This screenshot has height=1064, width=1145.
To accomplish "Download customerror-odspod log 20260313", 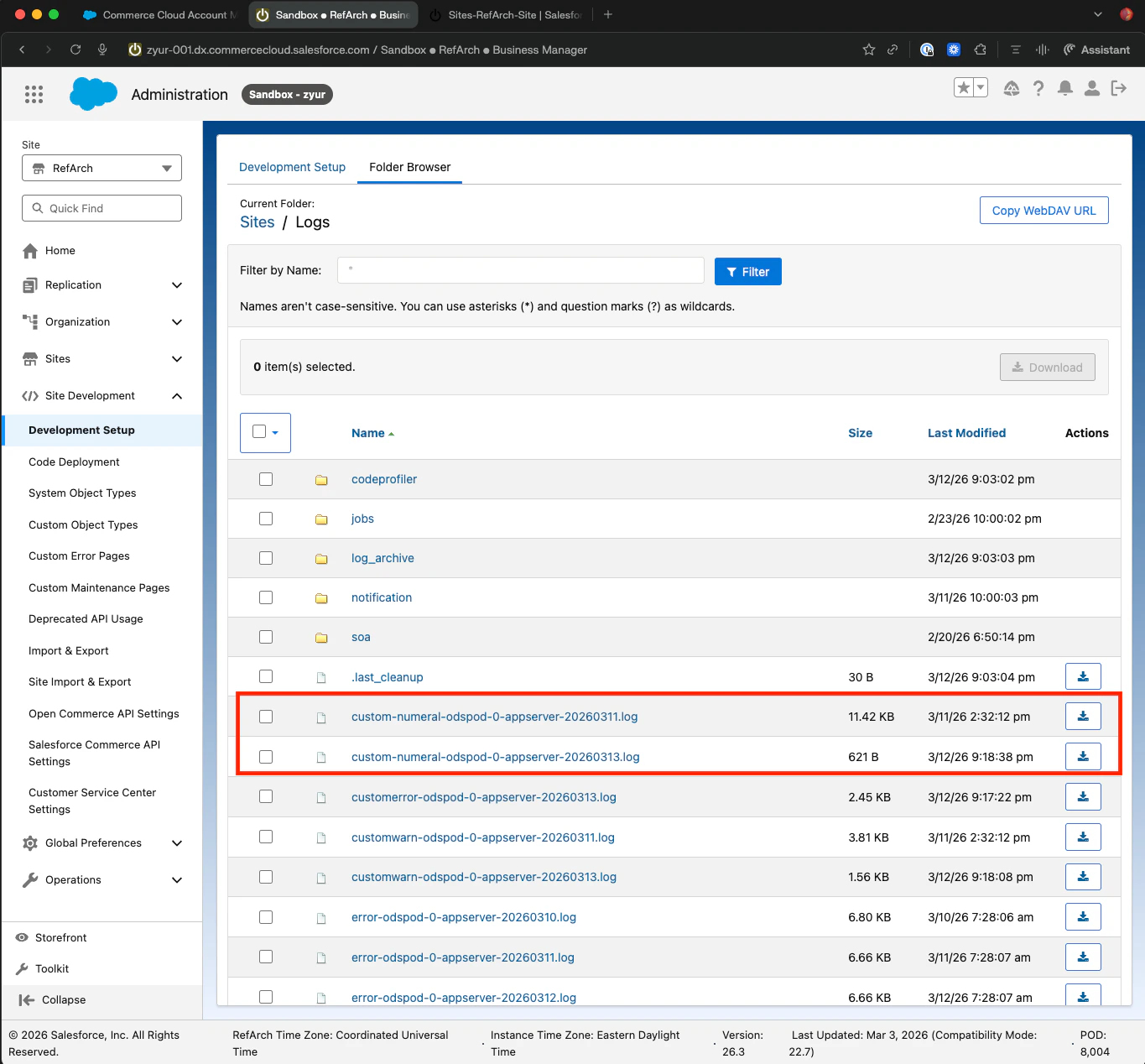I will 1083,796.
